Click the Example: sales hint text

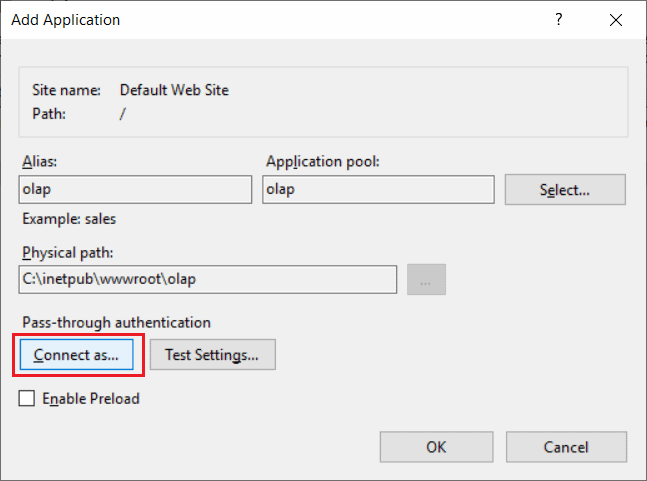(x=68, y=218)
